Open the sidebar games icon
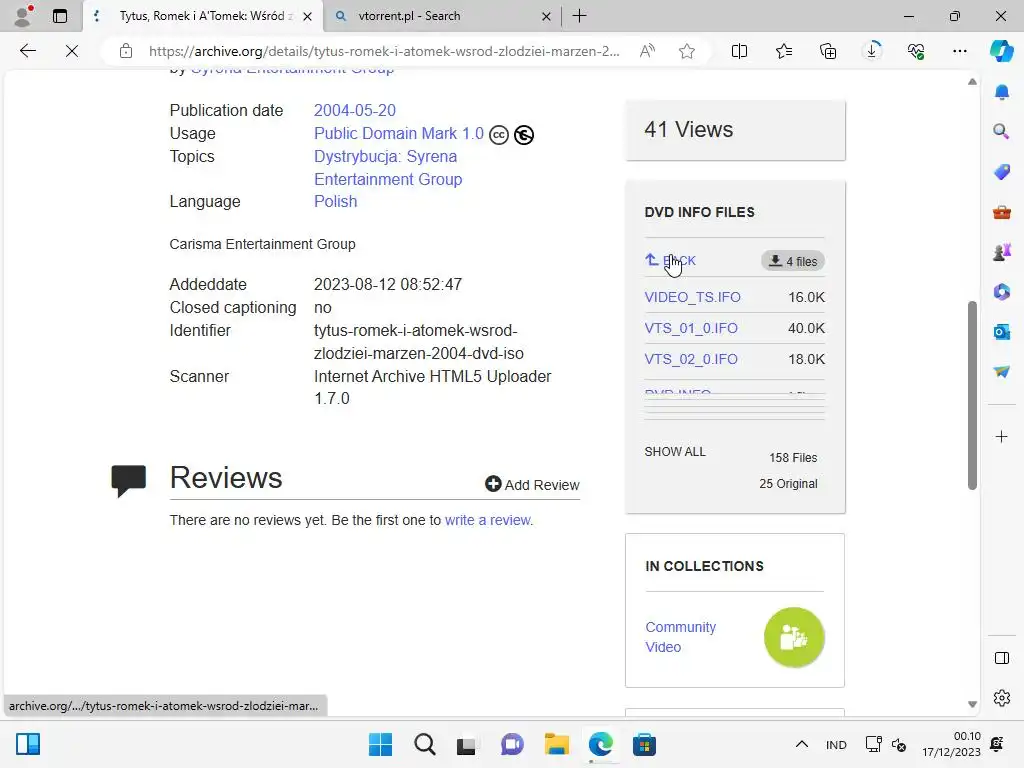The image size is (1024, 768). [1002, 251]
